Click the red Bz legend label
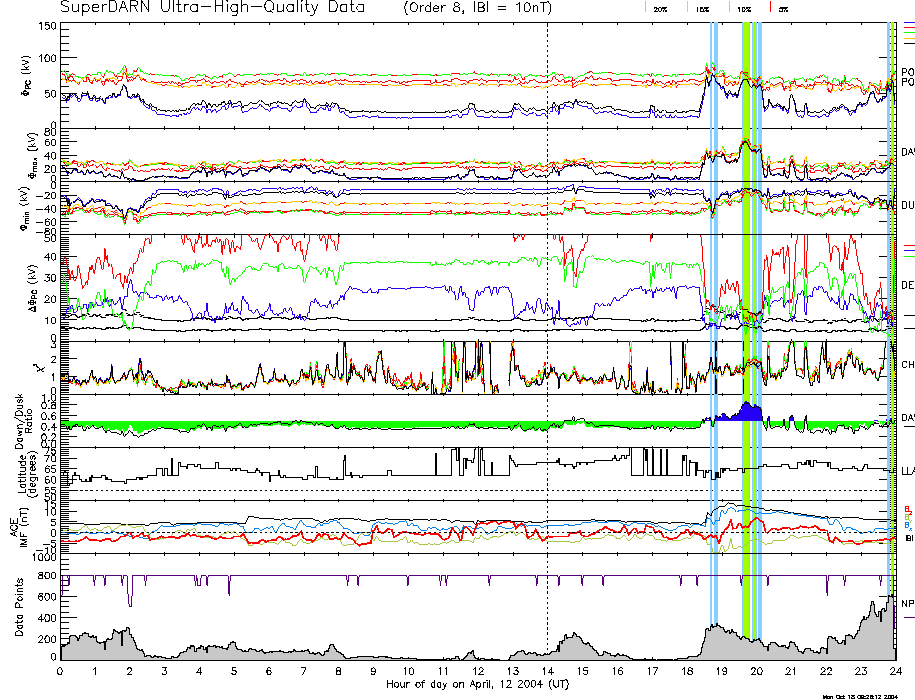The height and width of the screenshot is (700, 915). 908,509
